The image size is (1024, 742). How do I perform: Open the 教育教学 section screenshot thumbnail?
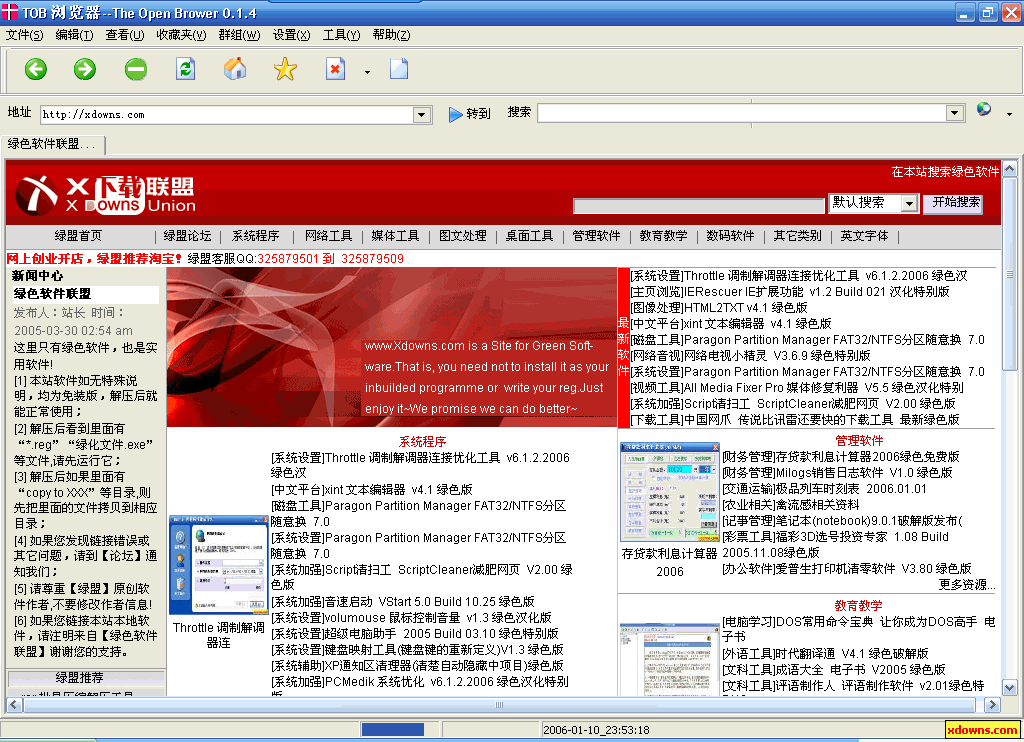(669, 660)
